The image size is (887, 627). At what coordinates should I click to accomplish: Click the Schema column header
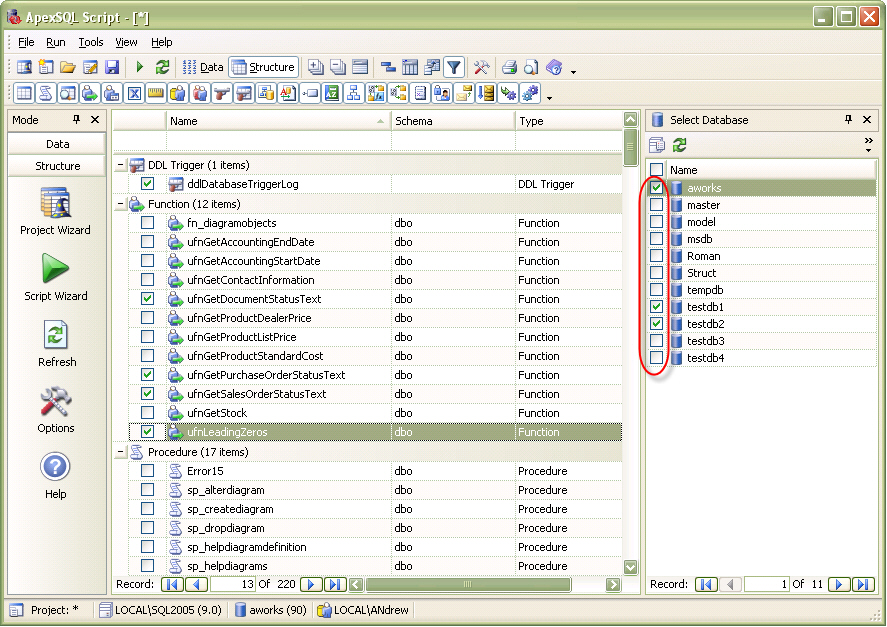pos(453,121)
